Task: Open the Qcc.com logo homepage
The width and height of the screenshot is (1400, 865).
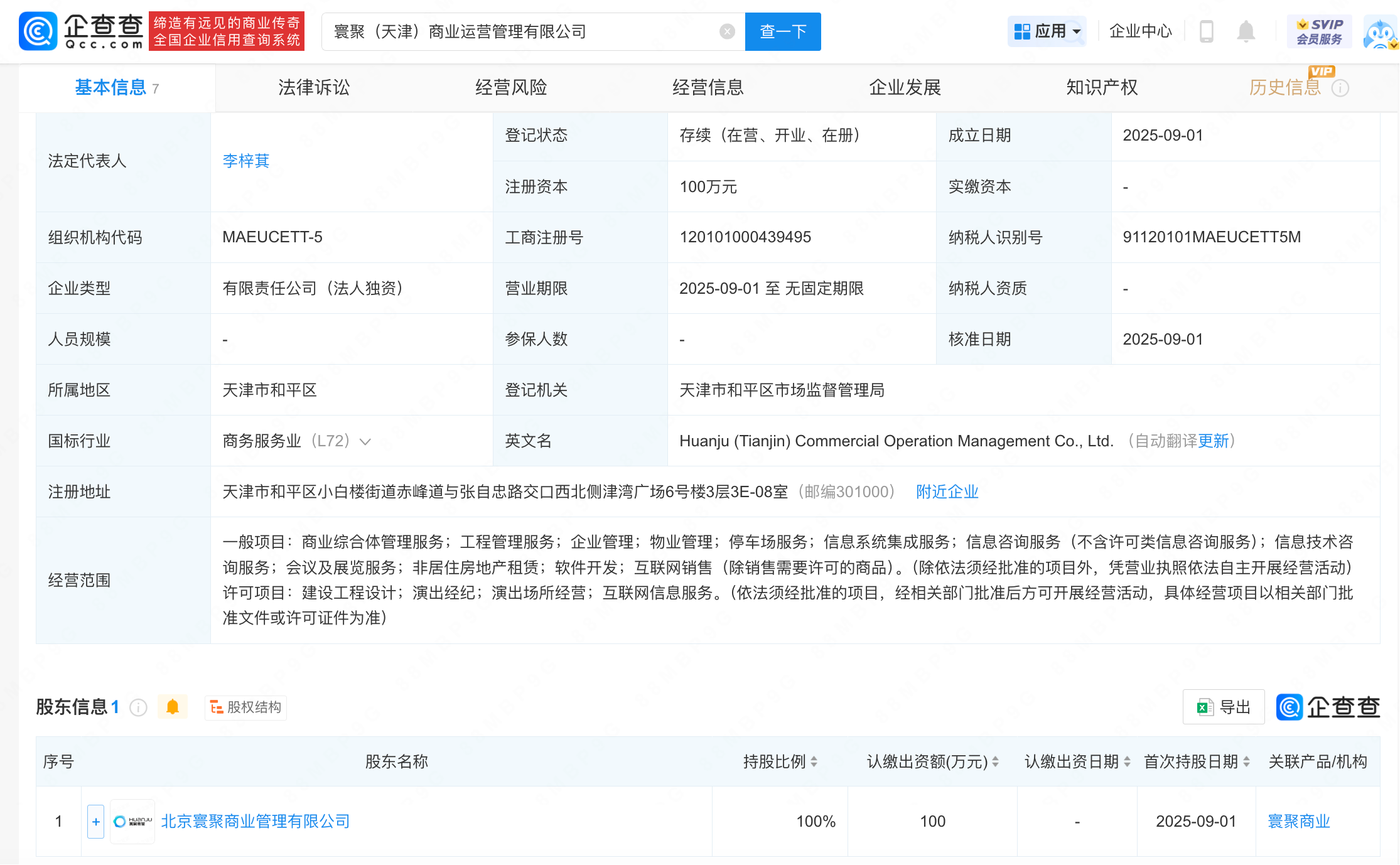Action: pyautogui.click(x=82, y=31)
